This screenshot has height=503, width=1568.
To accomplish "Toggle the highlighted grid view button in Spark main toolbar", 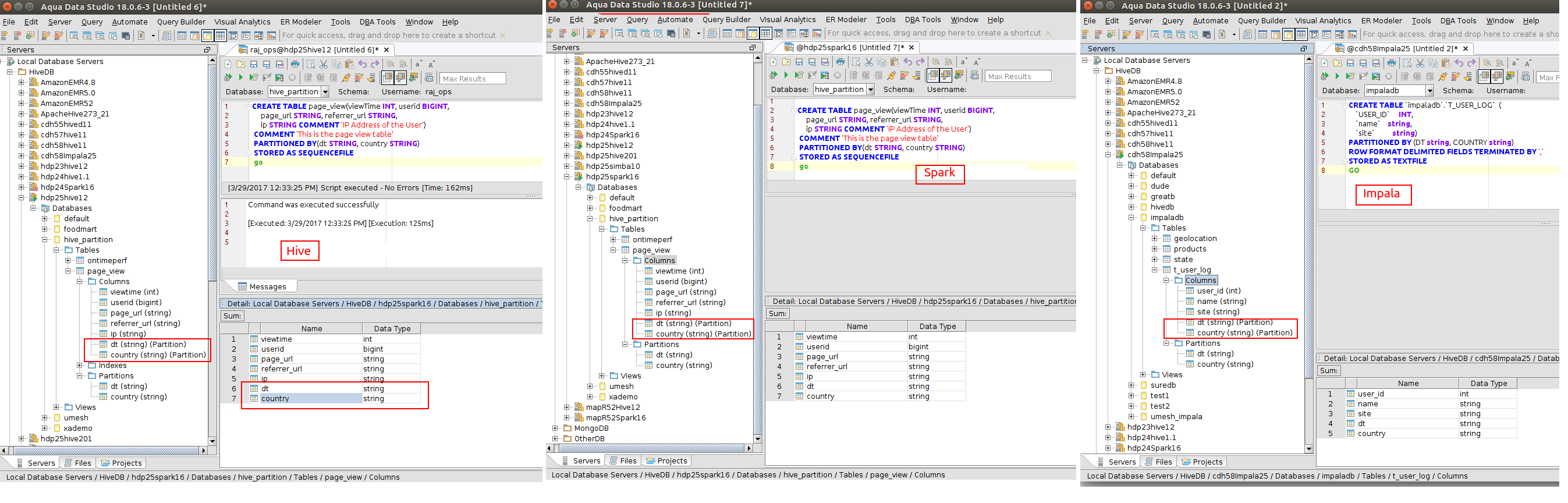I will click(766, 33).
